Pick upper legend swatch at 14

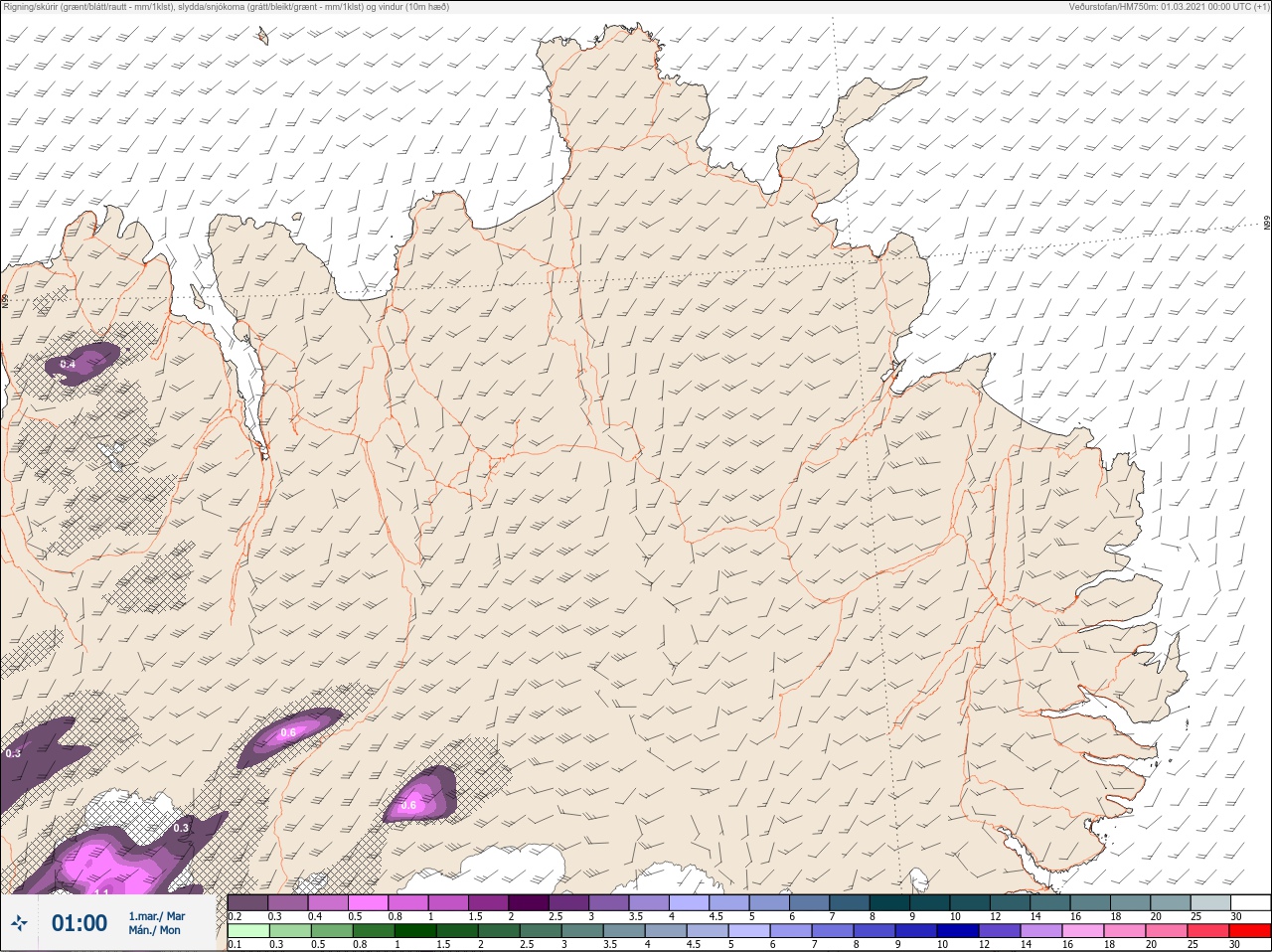coord(1050,901)
